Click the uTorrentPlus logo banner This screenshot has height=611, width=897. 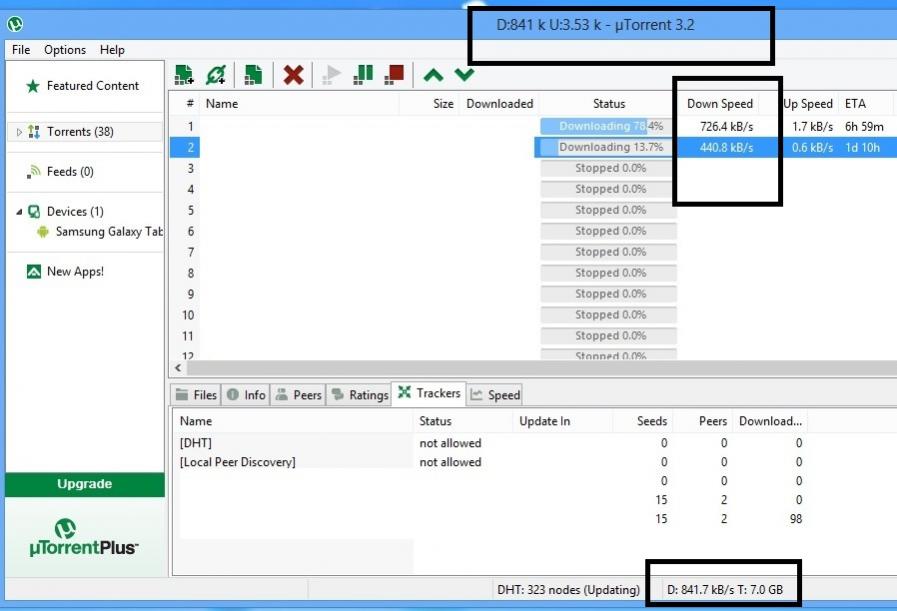click(x=84, y=537)
